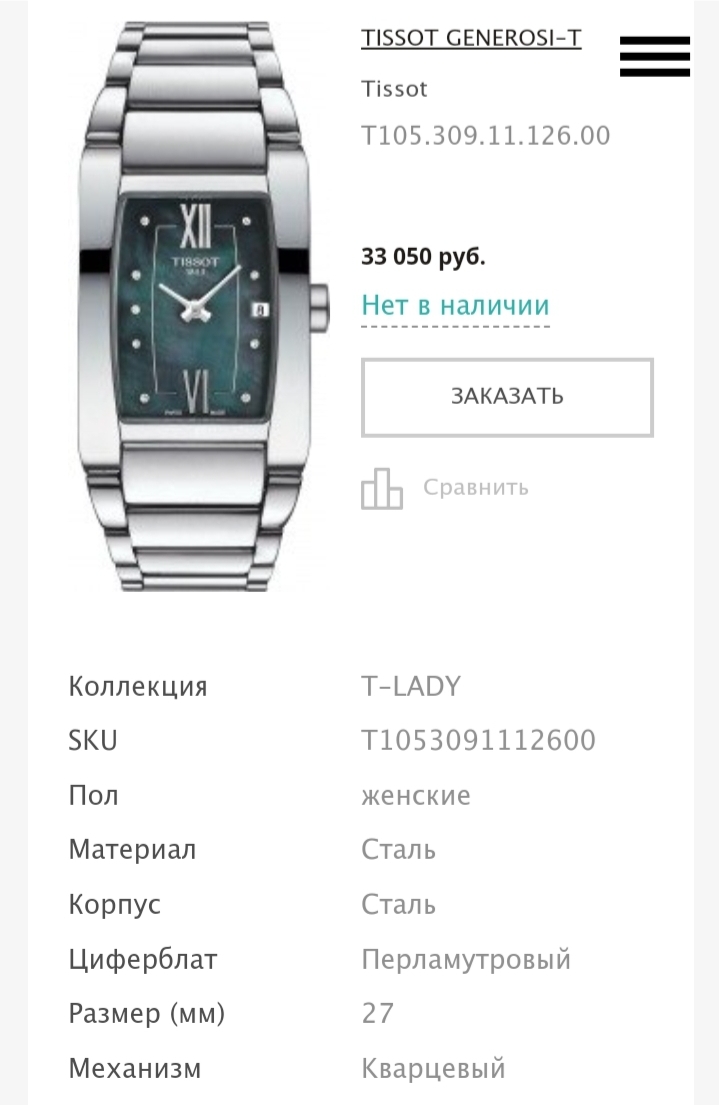Click the Сталь value next to Корпус
This screenshot has width=719, height=1105.
398,904
